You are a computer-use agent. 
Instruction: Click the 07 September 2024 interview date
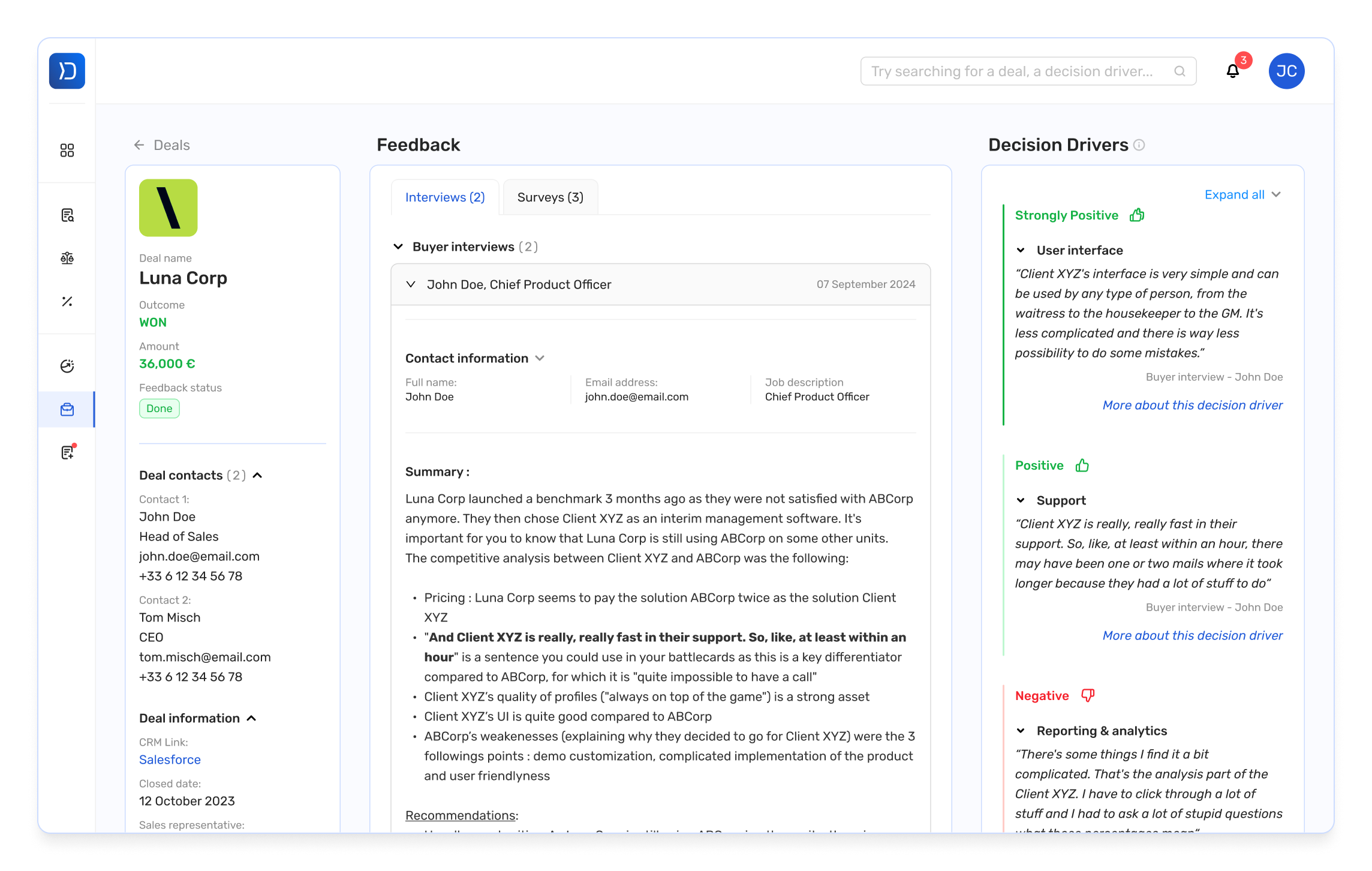pos(866,284)
